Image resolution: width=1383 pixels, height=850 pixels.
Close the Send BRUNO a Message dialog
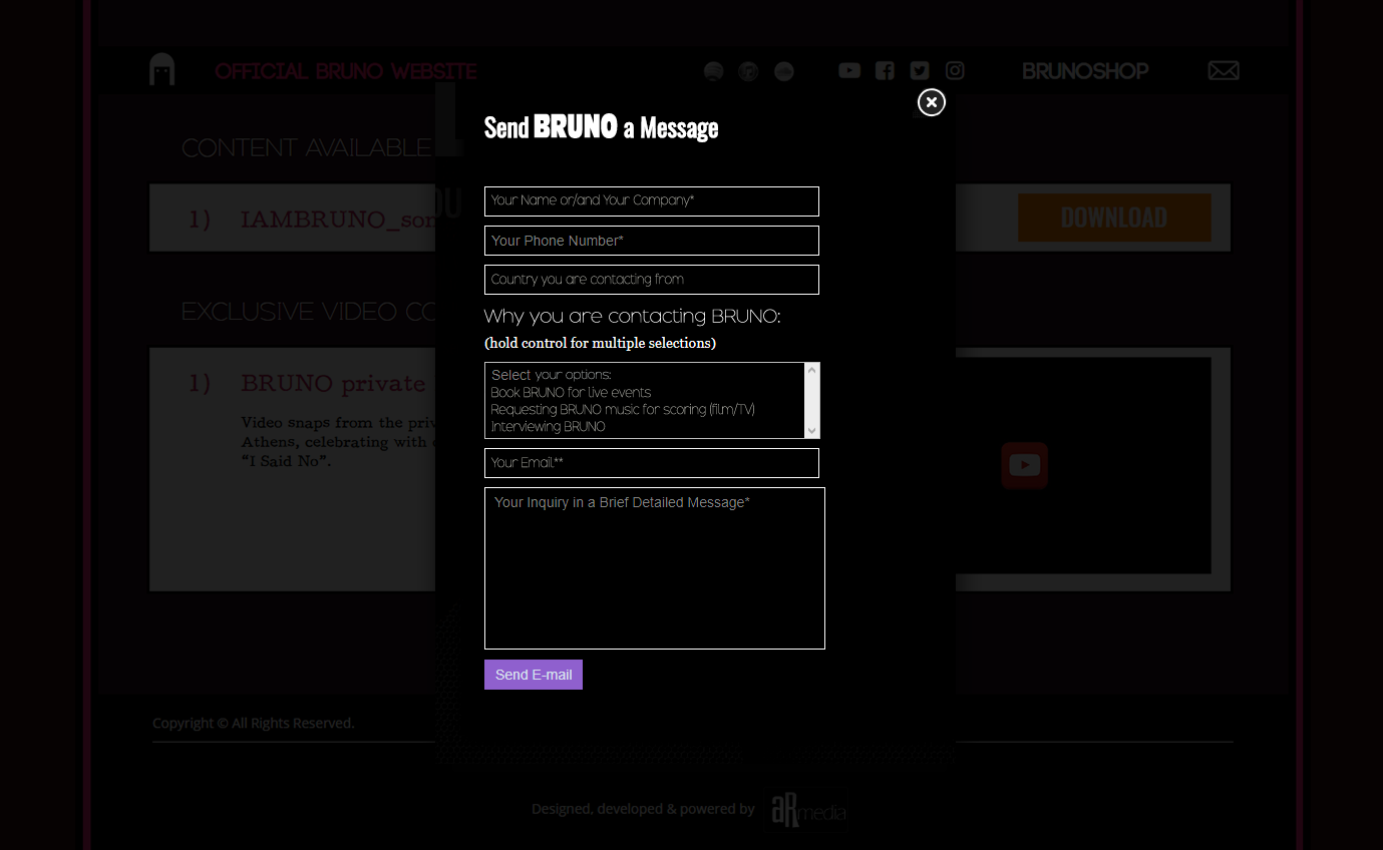[x=930, y=102]
